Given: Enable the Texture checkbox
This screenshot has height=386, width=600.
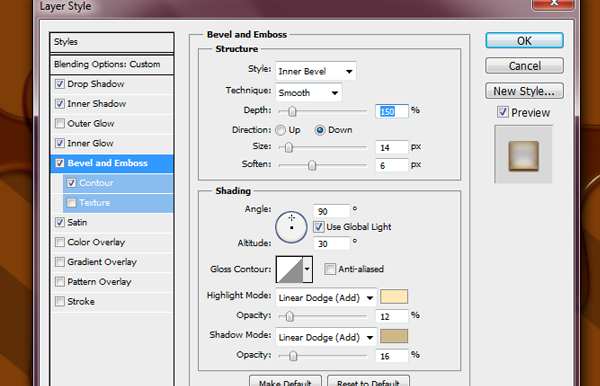Looking at the screenshot, I should (72, 202).
